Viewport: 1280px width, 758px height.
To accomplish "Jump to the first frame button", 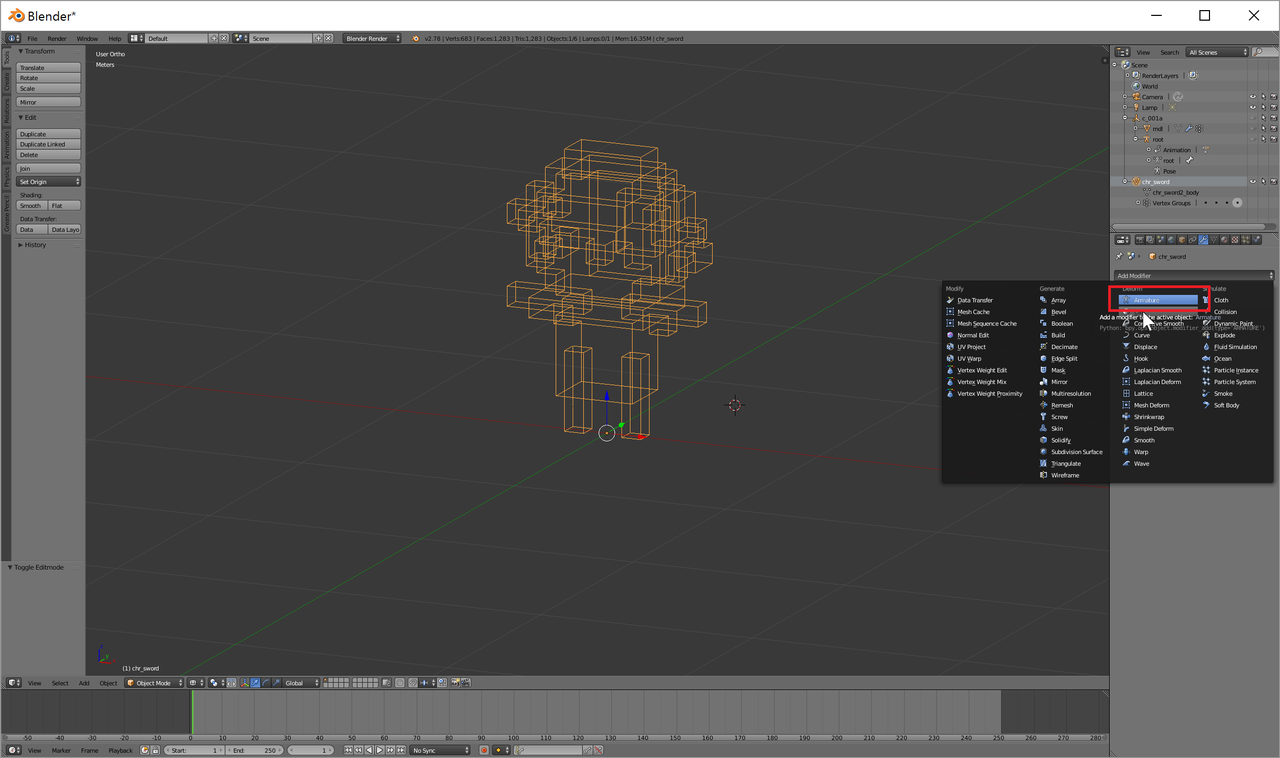I will click(x=348, y=750).
